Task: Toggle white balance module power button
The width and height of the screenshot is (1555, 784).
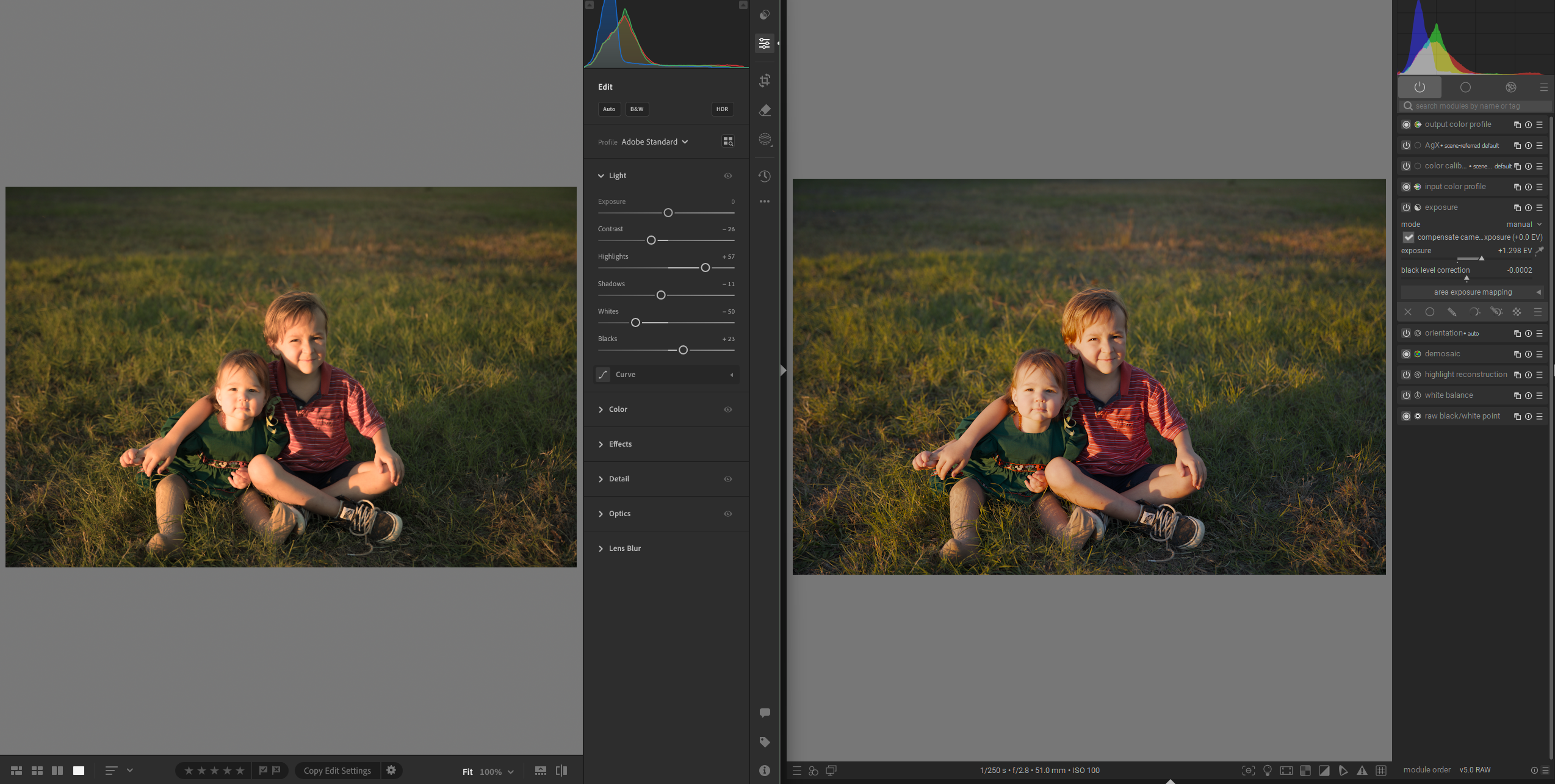Action: (x=1406, y=395)
